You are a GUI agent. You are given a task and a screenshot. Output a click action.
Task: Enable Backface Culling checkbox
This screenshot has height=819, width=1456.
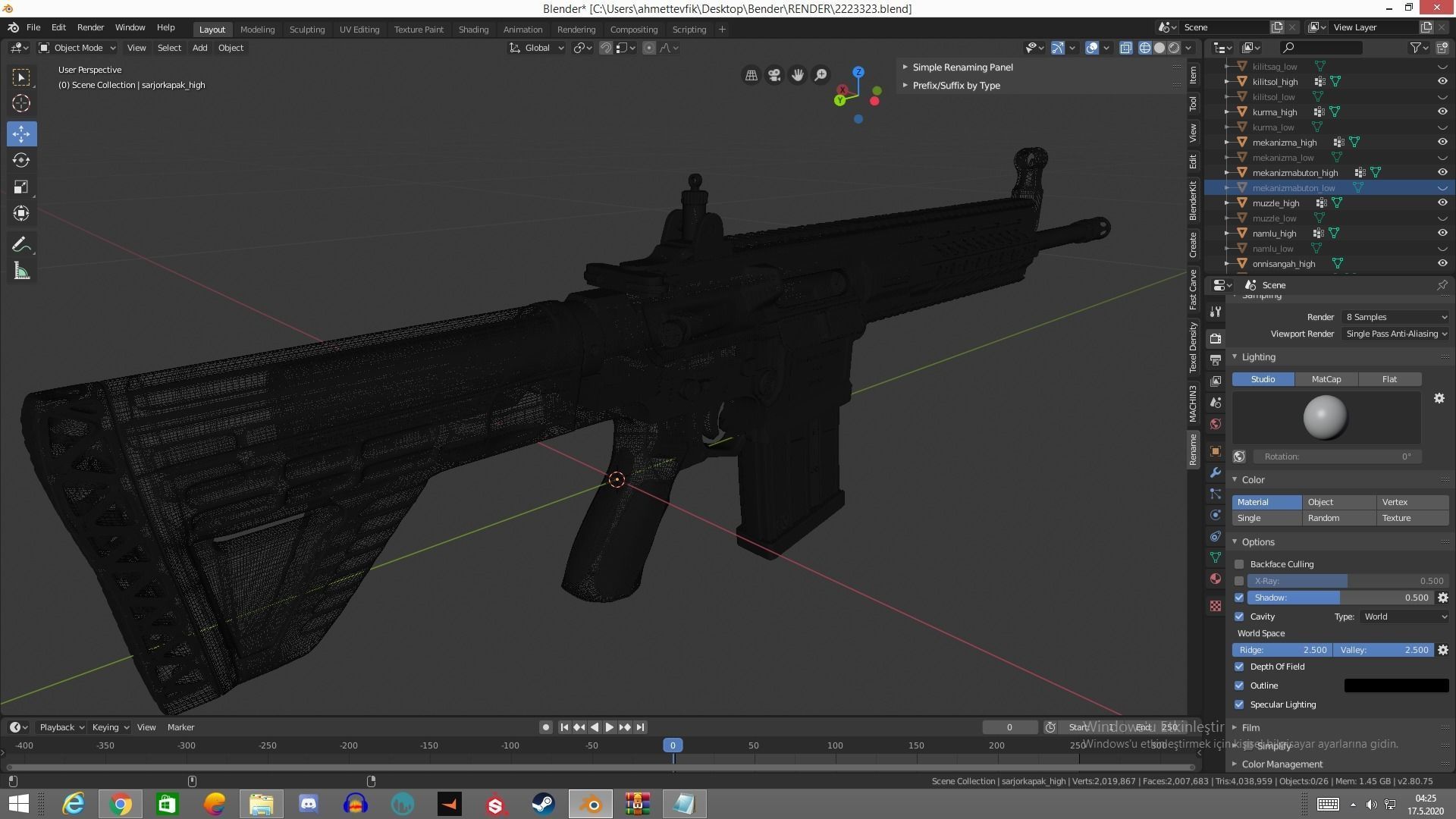tap(1239, 564)
